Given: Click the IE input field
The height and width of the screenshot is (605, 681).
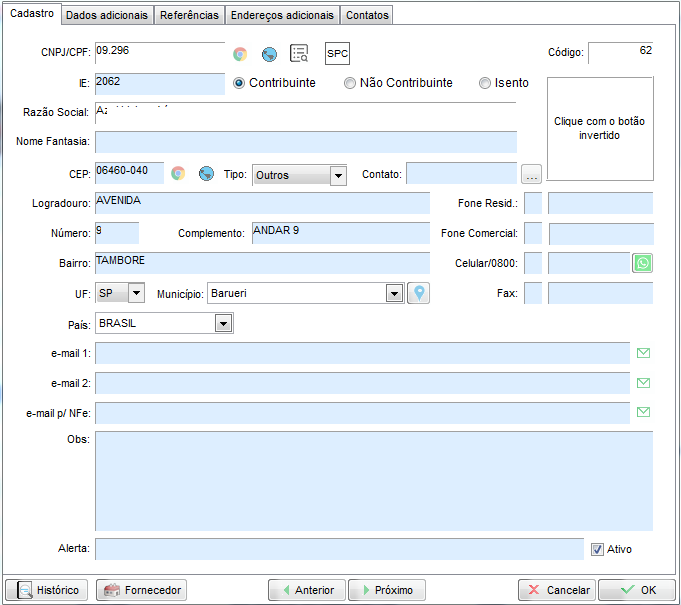Looking at the screenshot, I should pyautogui.click(x=160, y=84).
